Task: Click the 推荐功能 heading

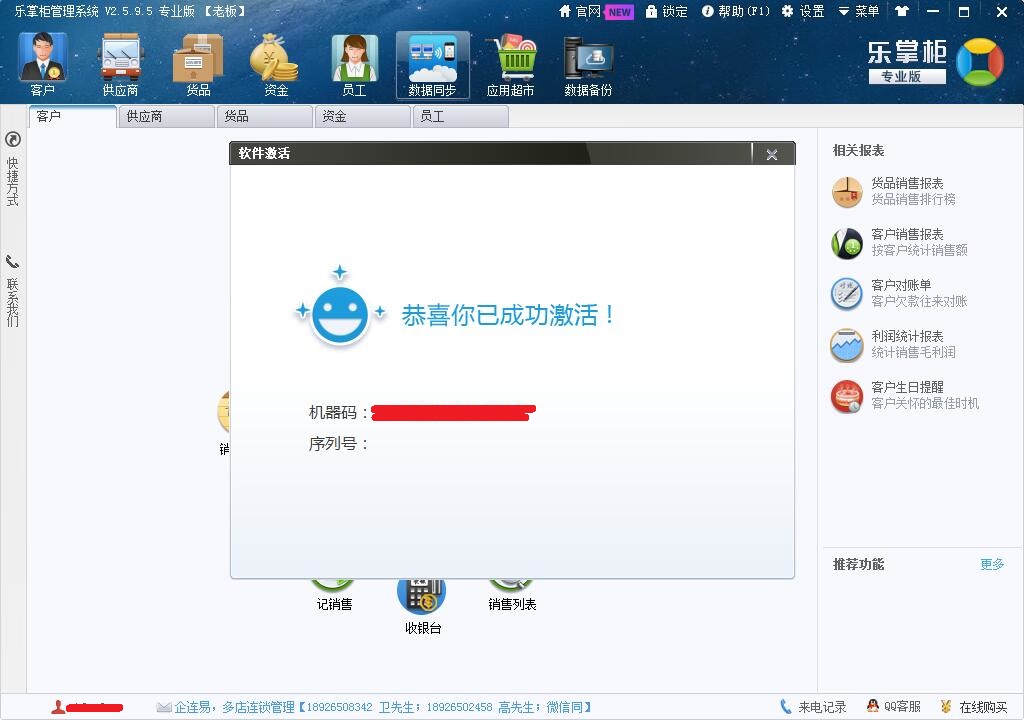Action: coord(858,564)
